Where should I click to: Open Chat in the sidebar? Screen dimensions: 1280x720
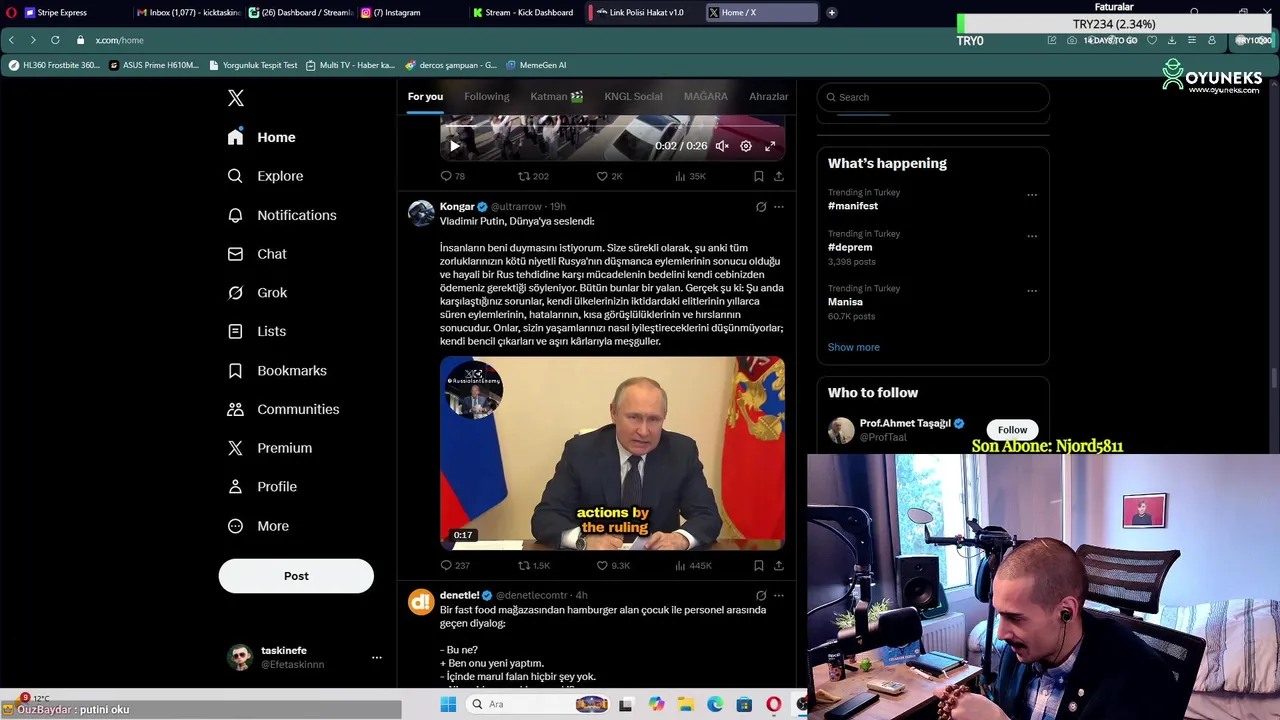tap(257, 254)
